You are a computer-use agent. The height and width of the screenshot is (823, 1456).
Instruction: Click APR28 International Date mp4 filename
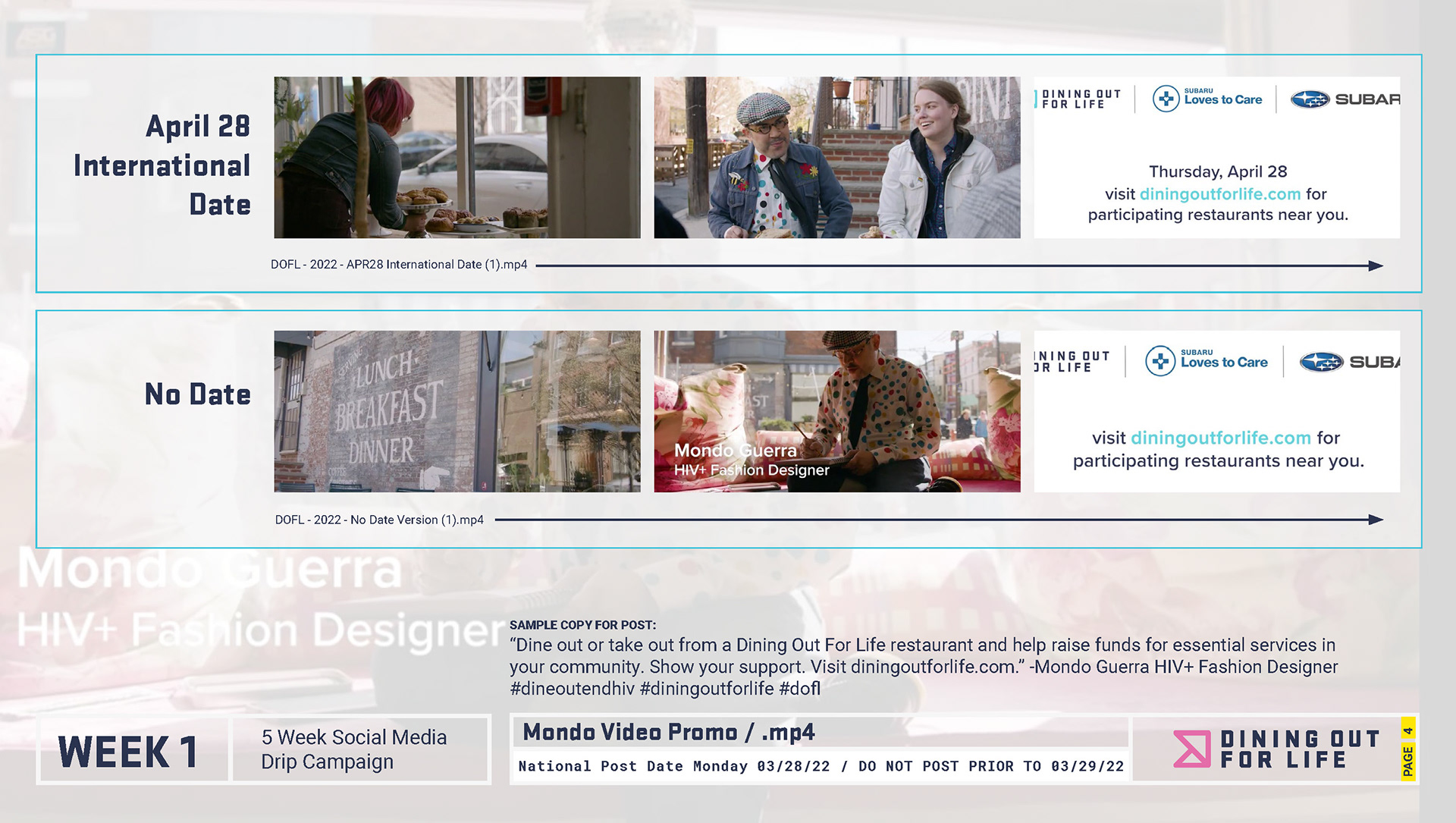coord(399,265)
